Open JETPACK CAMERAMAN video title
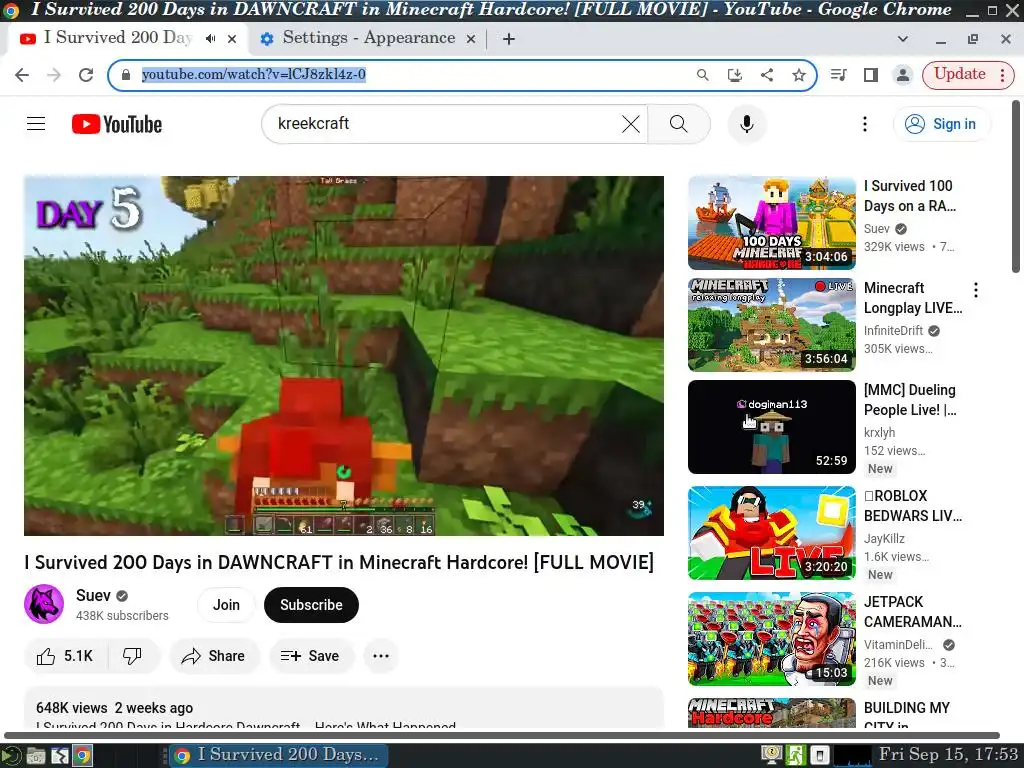The height and width of the screenshot is (768, 1024). click(x=912, y=612)
